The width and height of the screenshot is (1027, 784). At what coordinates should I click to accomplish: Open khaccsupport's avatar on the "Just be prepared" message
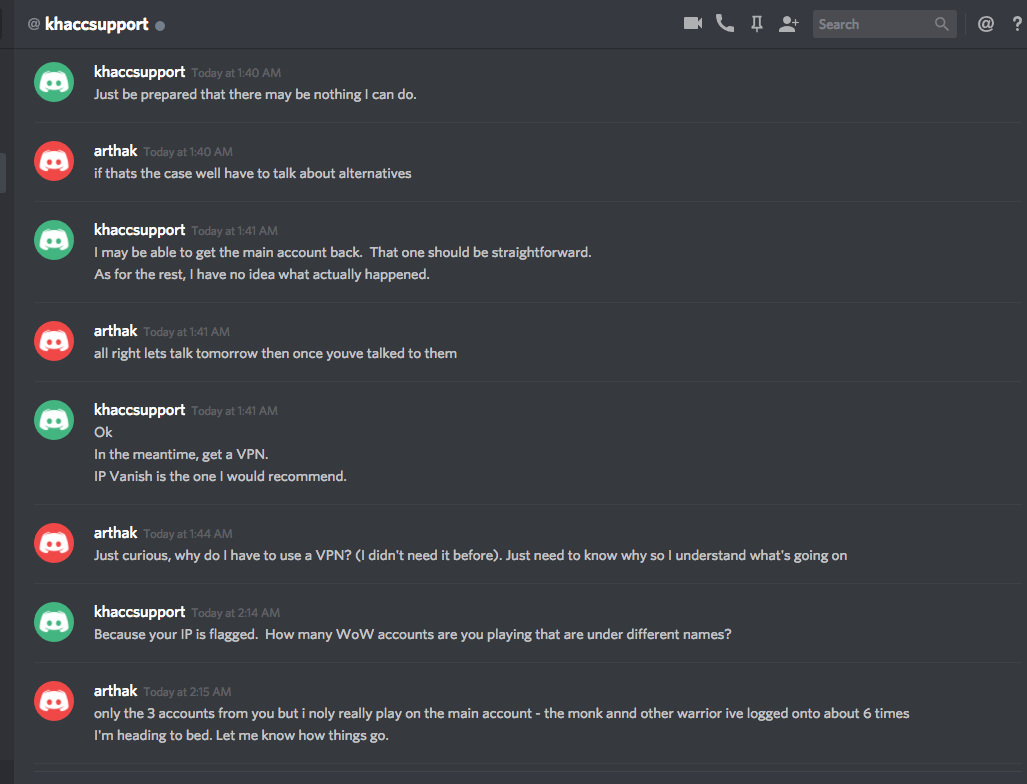pyautogui.click(x=54, y=82)
